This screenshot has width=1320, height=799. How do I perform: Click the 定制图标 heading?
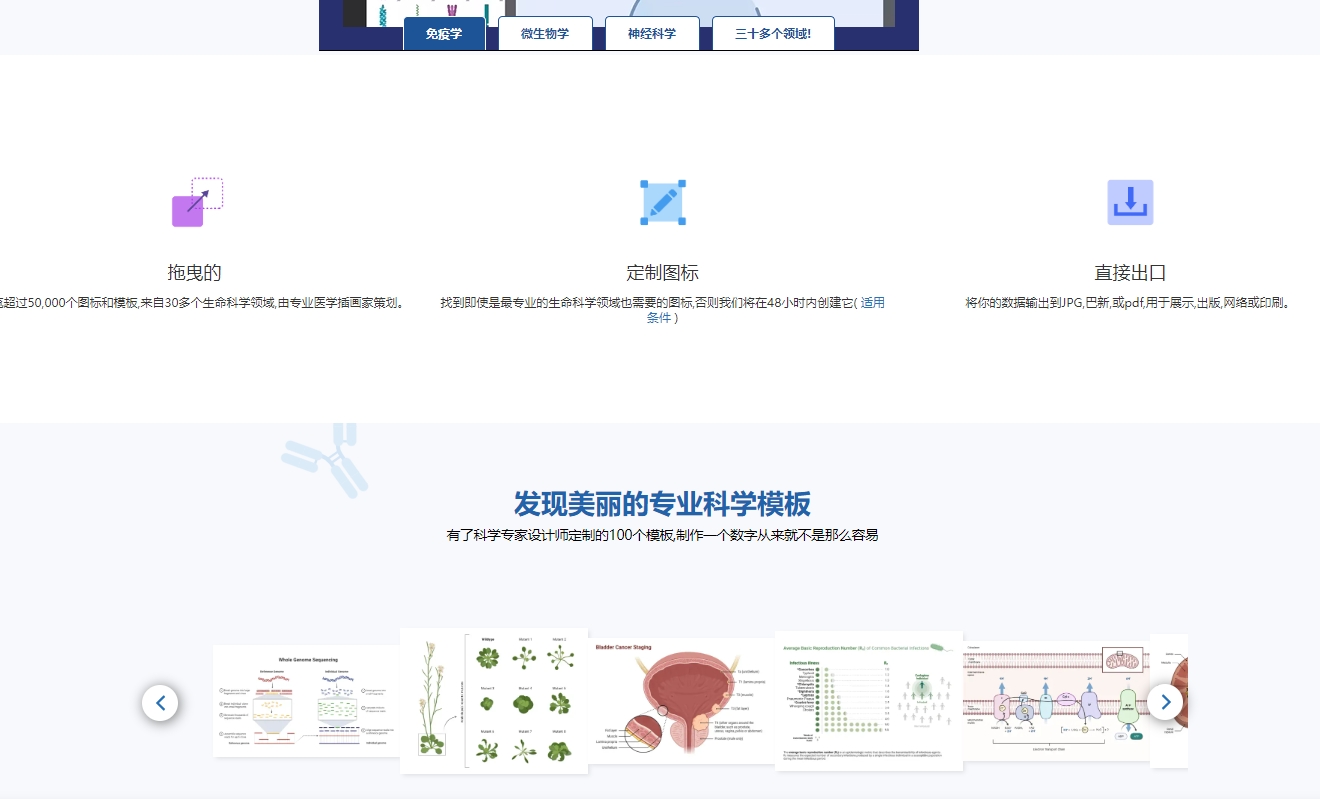[x=662, y=273]
